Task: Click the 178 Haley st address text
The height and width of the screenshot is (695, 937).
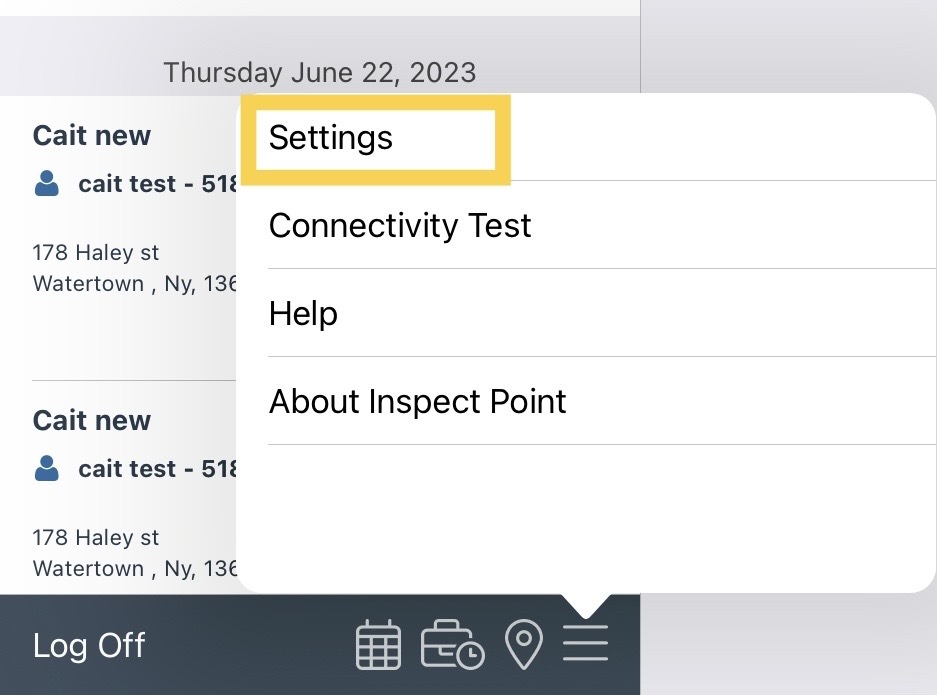Action: pyautogui.click(x=95, y=252)
